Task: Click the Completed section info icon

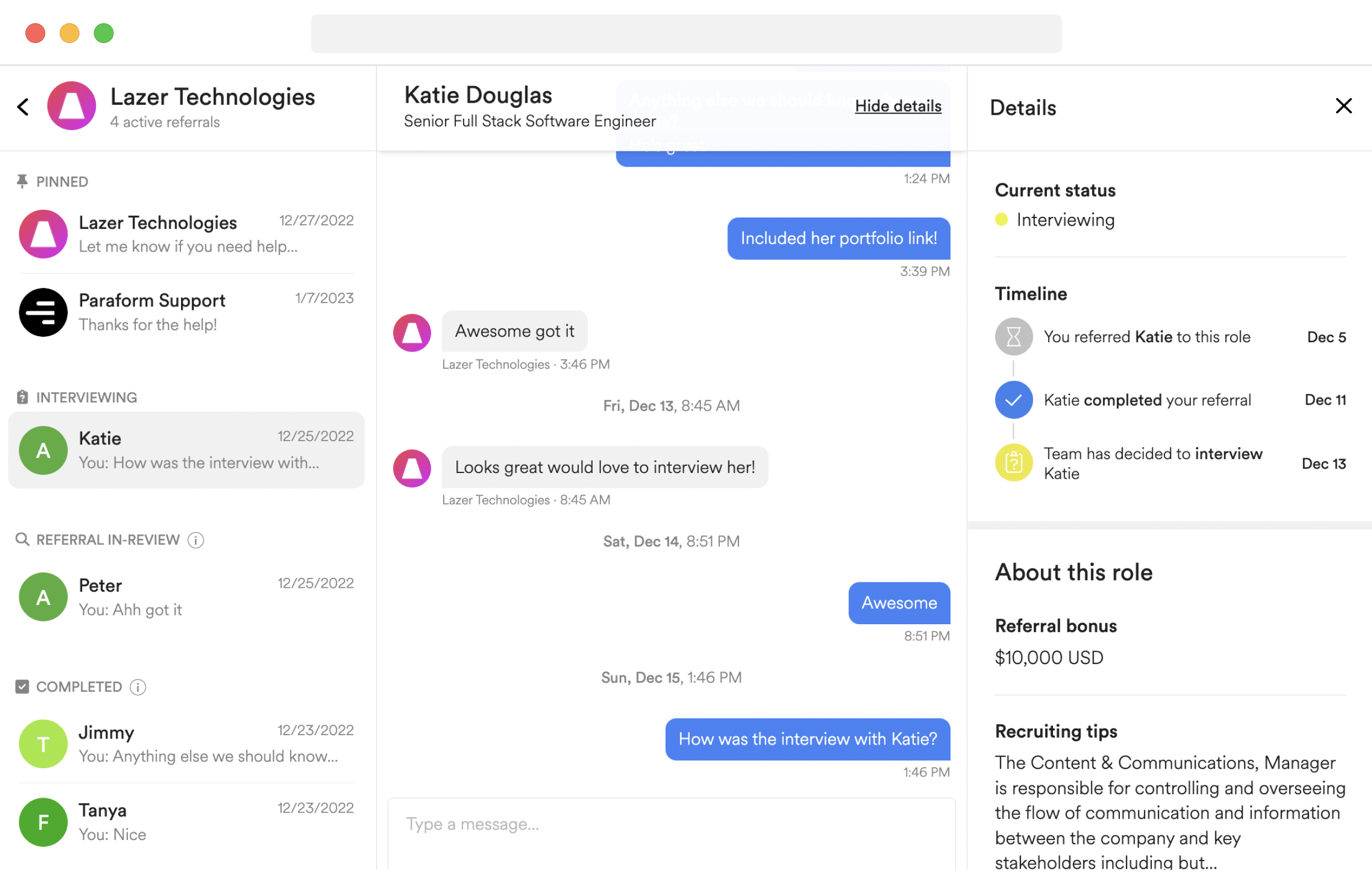Action: tap(138, 687)
